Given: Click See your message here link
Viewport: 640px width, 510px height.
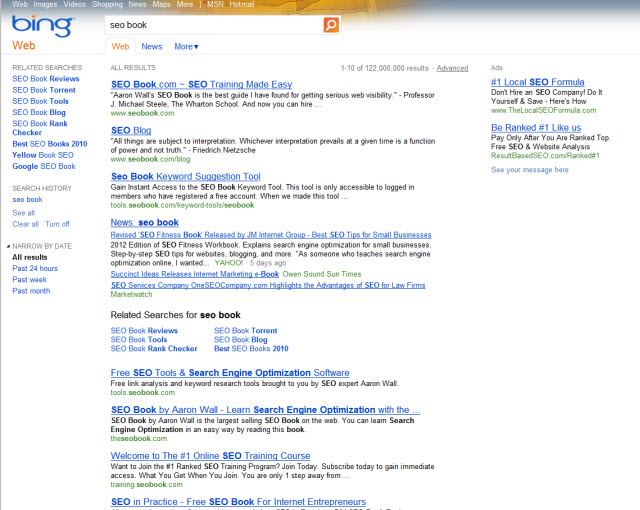Looking at the screenshot, I should tap(530, 170).
